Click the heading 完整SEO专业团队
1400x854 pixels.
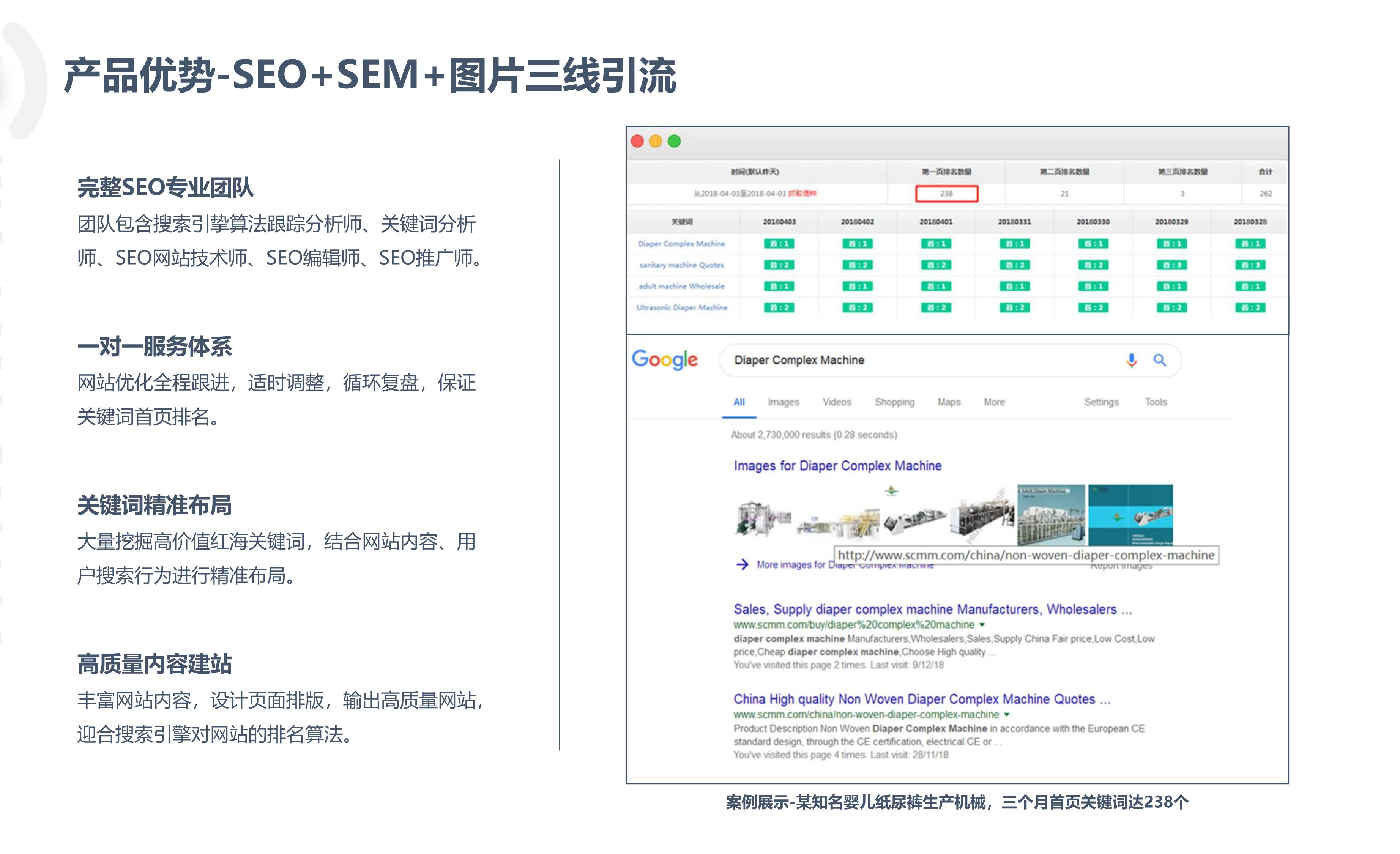pos(166,188)
